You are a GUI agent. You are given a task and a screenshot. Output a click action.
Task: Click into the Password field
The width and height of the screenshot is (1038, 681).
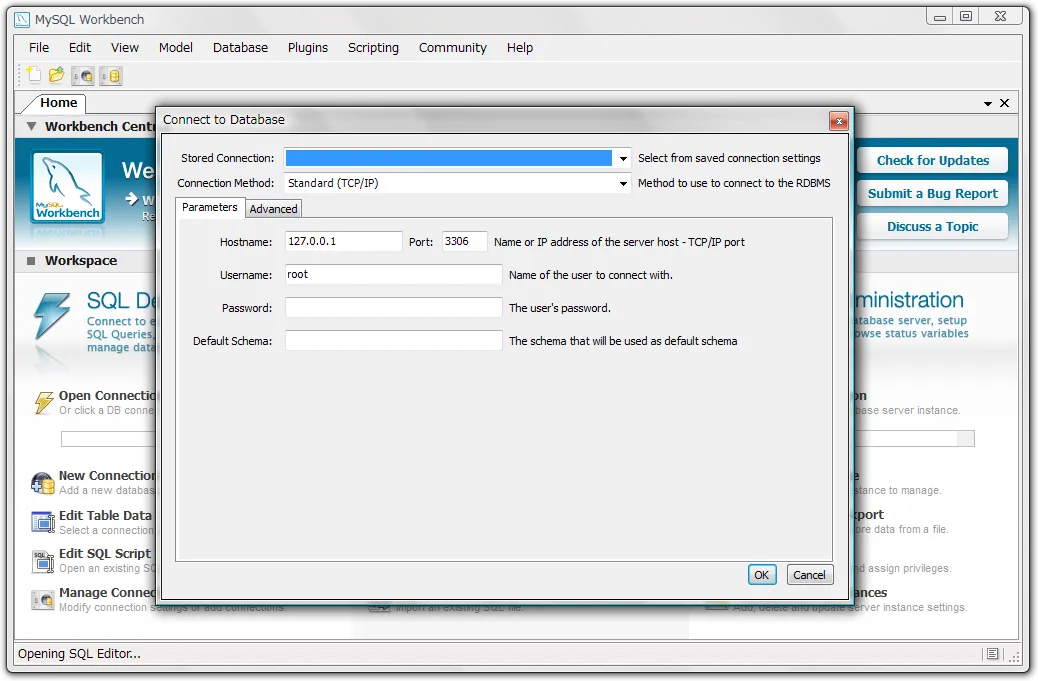coord(393,308)
